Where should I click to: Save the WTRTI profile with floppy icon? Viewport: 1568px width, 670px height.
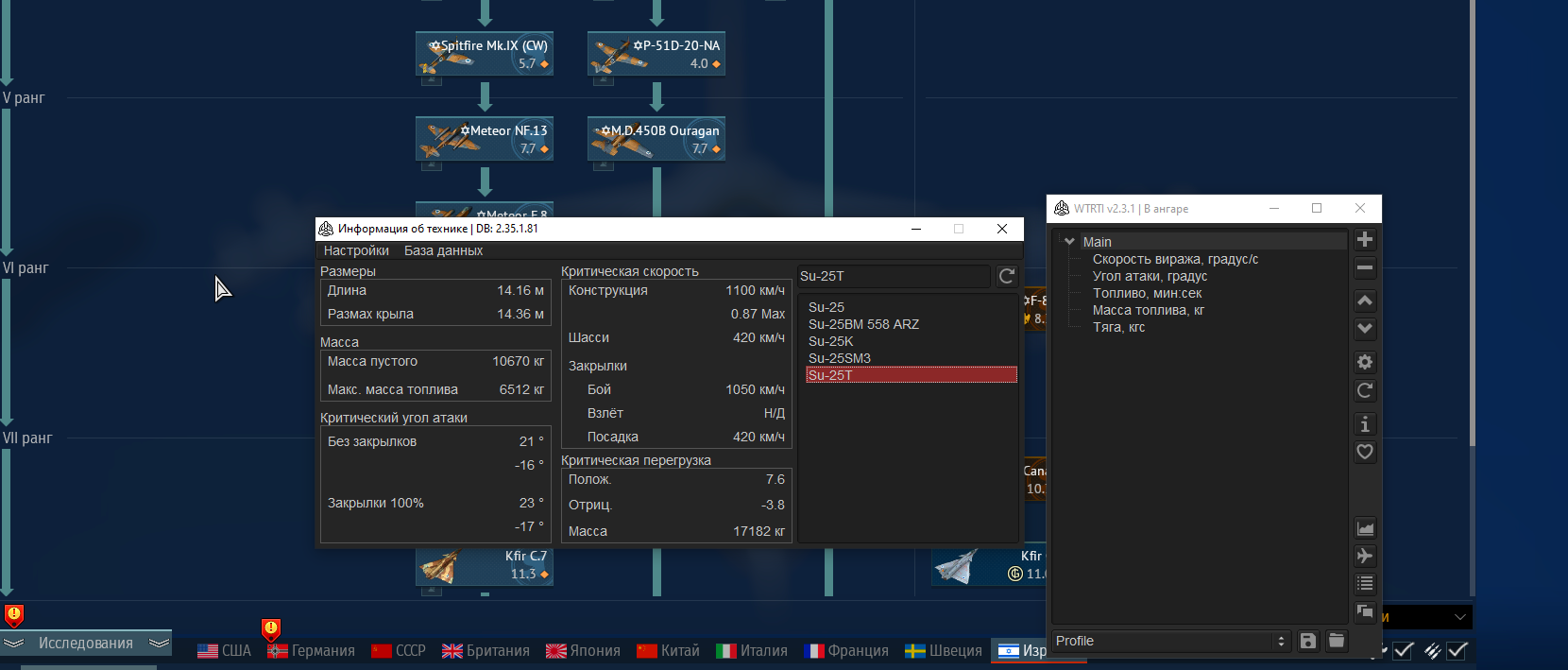click(x=1308, y=641)
